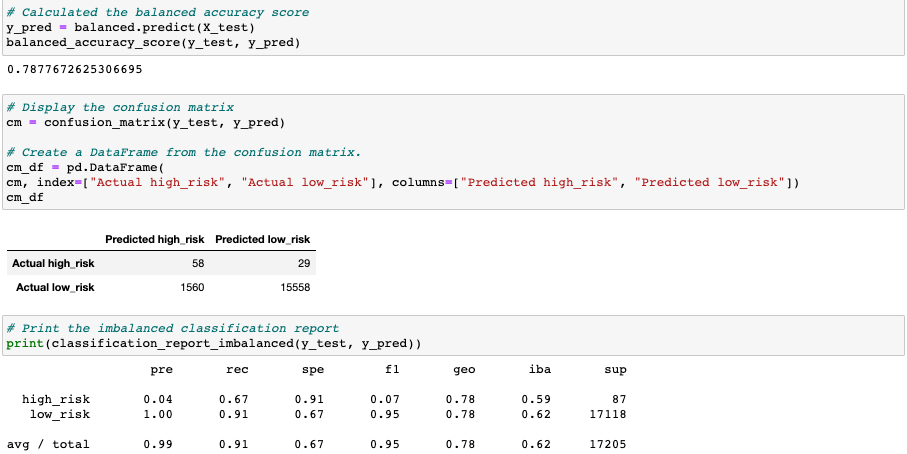The width and height of the screenshot is (907, 454).
Task: Click the balanced accuracy output 0.7877672625306695
Action: [x=75, y=69]
